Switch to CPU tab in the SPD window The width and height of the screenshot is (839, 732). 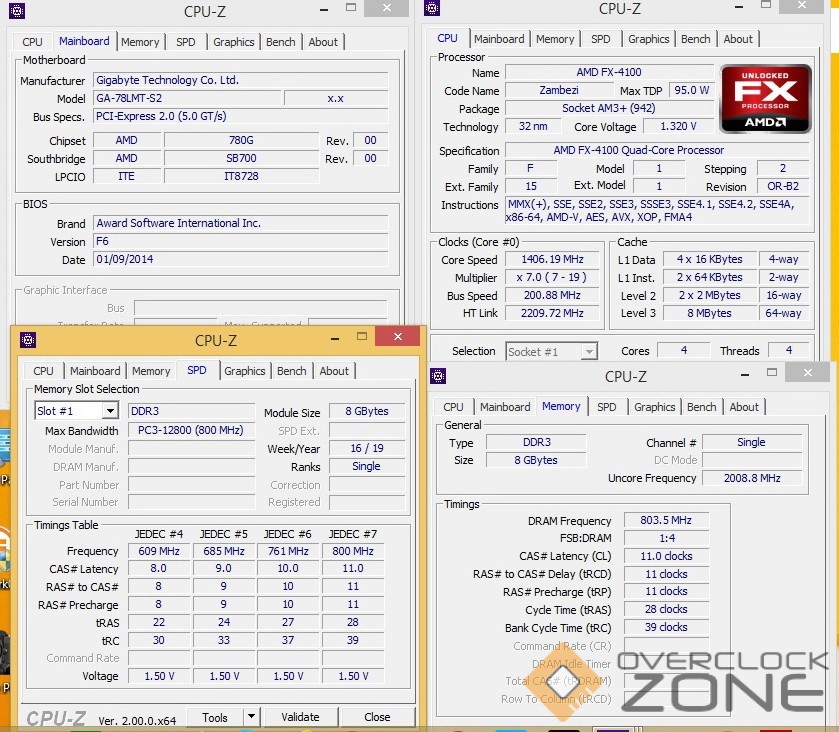(43, 371)
